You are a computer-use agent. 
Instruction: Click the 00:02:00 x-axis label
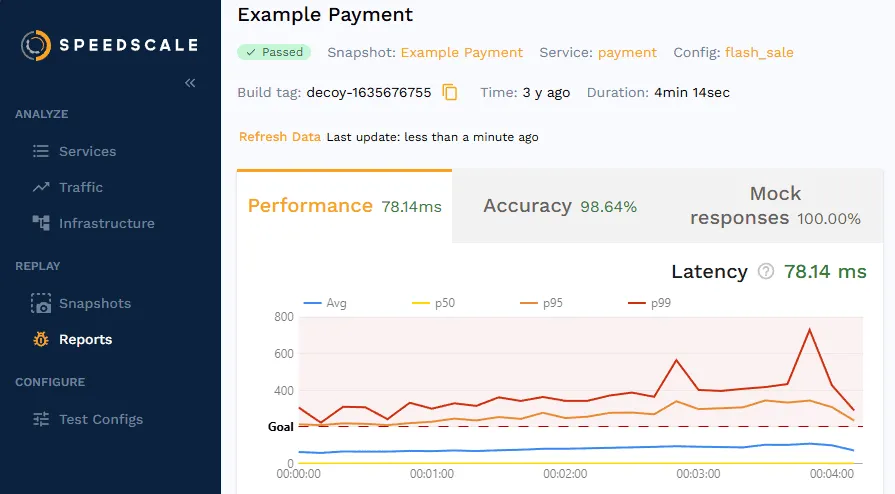pyautogui.click(x=565, y=474)
